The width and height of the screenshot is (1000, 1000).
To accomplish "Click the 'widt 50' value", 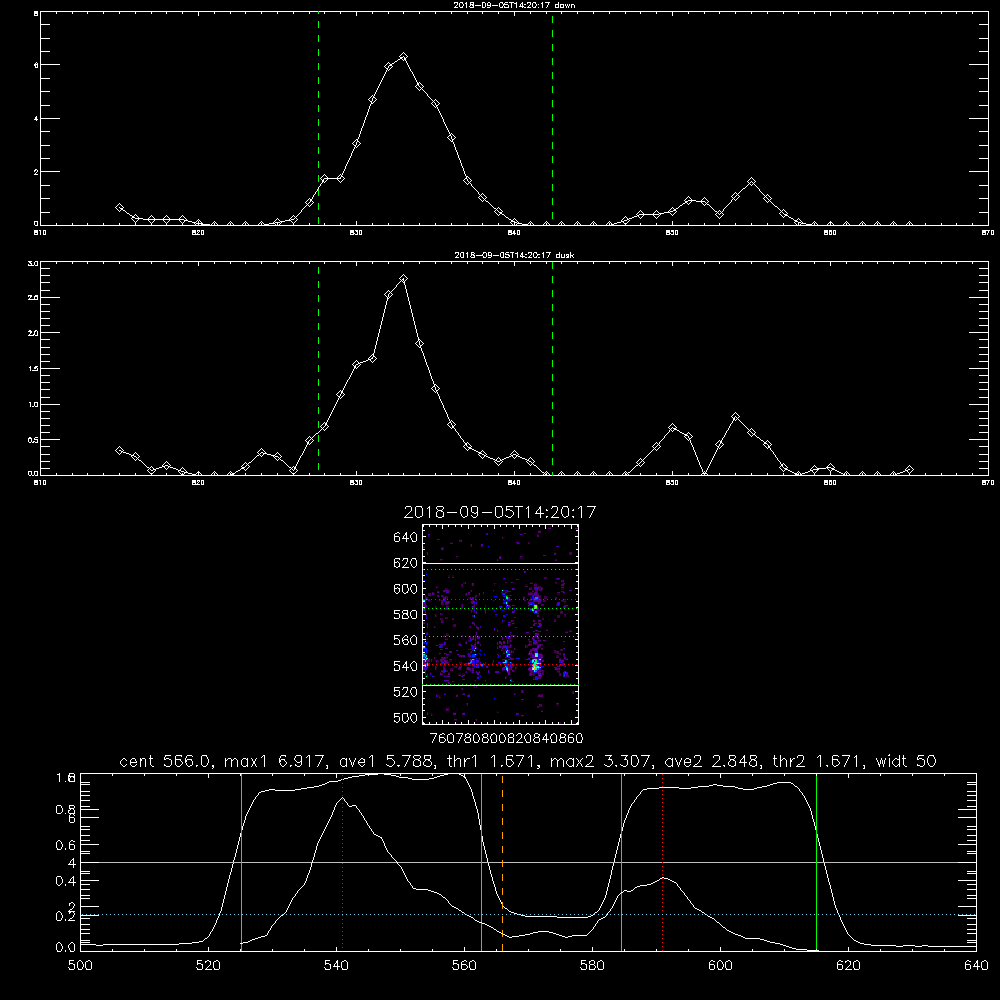I will point(906,761).
